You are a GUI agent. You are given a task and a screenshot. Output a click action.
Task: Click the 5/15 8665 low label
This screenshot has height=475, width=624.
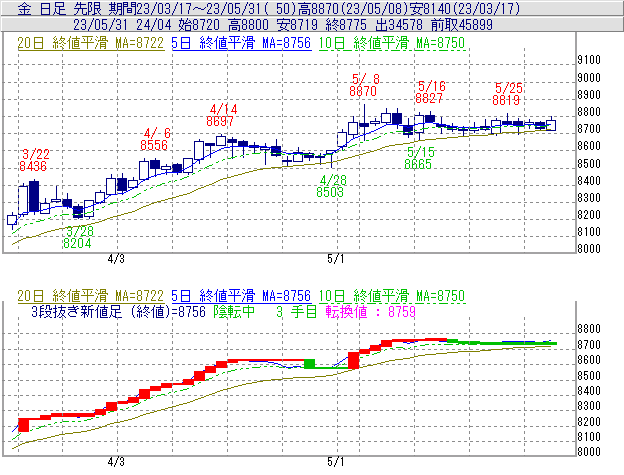(x=419, y=158)
